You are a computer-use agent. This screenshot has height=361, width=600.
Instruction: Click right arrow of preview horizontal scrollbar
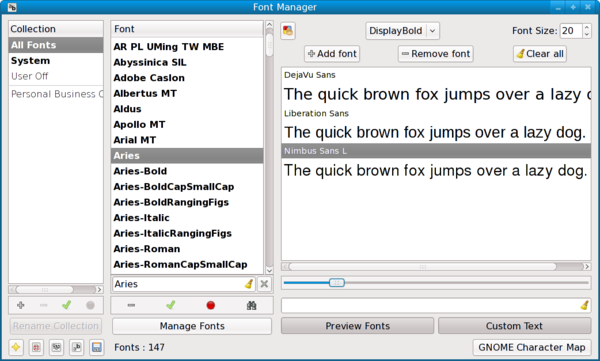(x=587, y=266)
